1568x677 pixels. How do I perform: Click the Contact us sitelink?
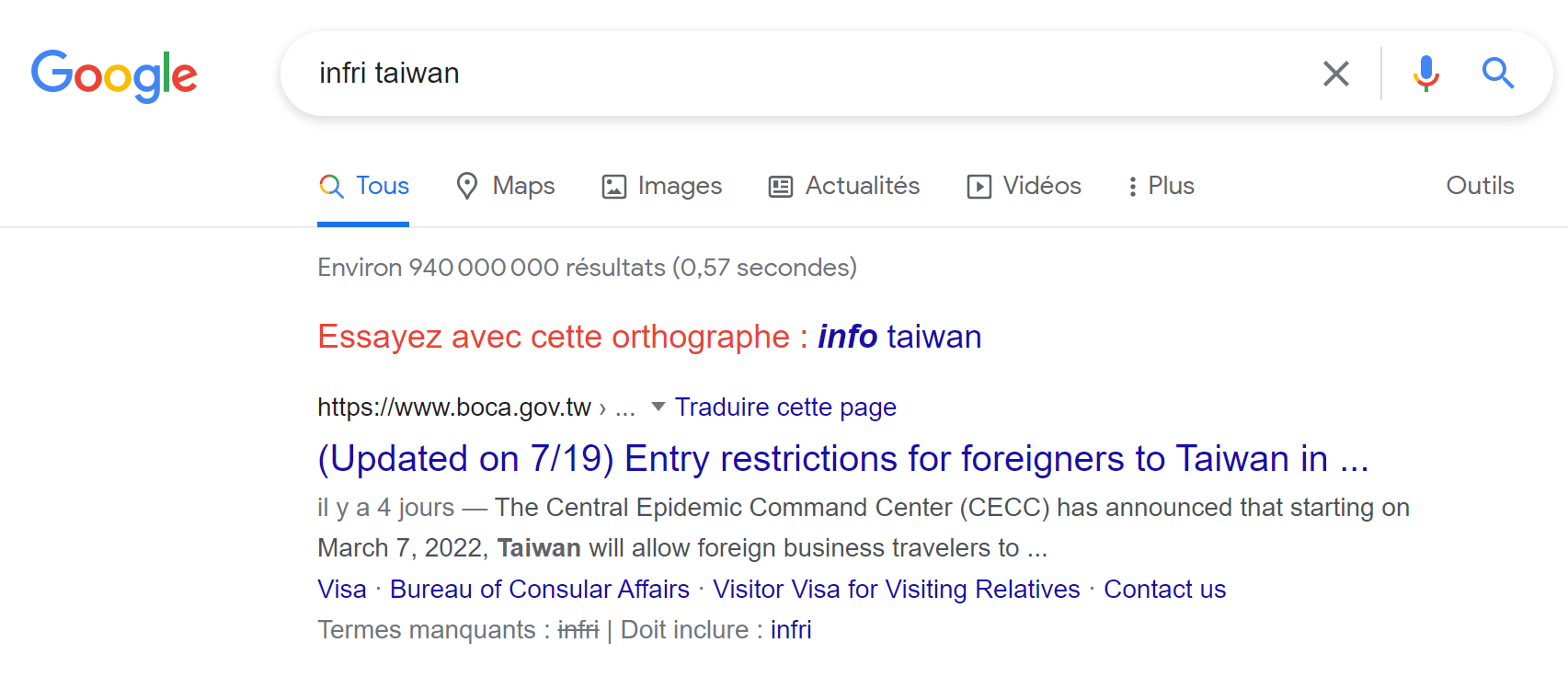1164,589
